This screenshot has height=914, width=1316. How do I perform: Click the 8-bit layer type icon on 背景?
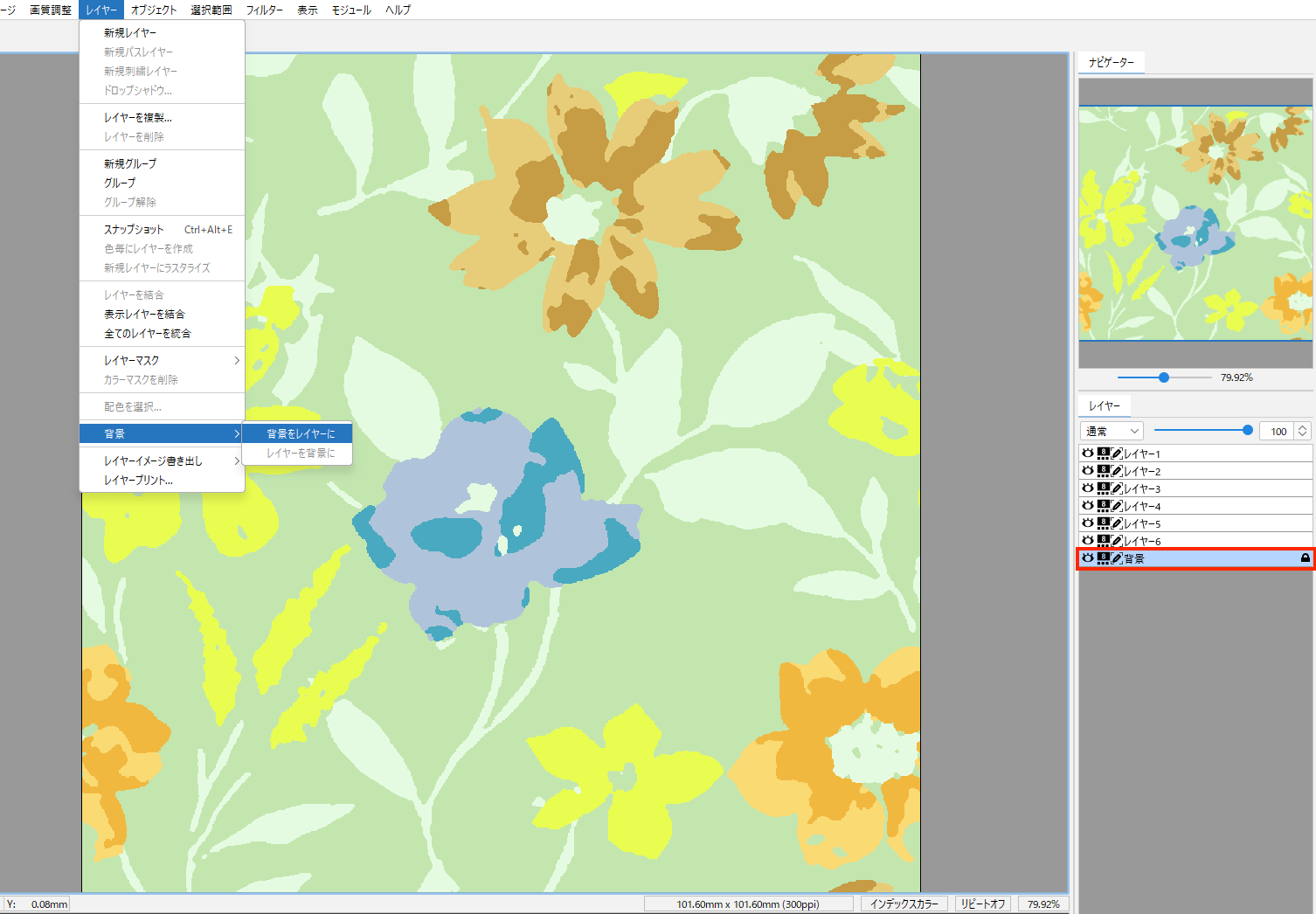(x=1104, y=558)
